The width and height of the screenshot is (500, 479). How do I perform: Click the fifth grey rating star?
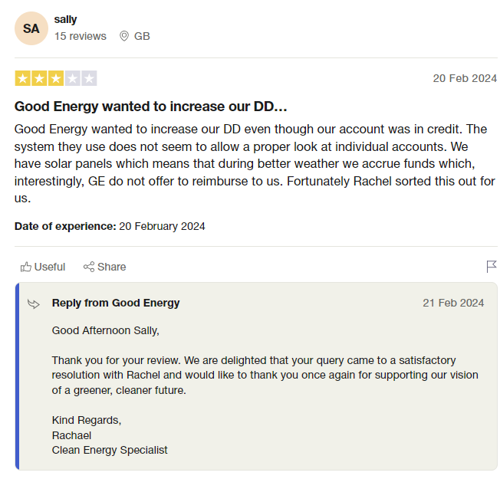coord(89,79)
